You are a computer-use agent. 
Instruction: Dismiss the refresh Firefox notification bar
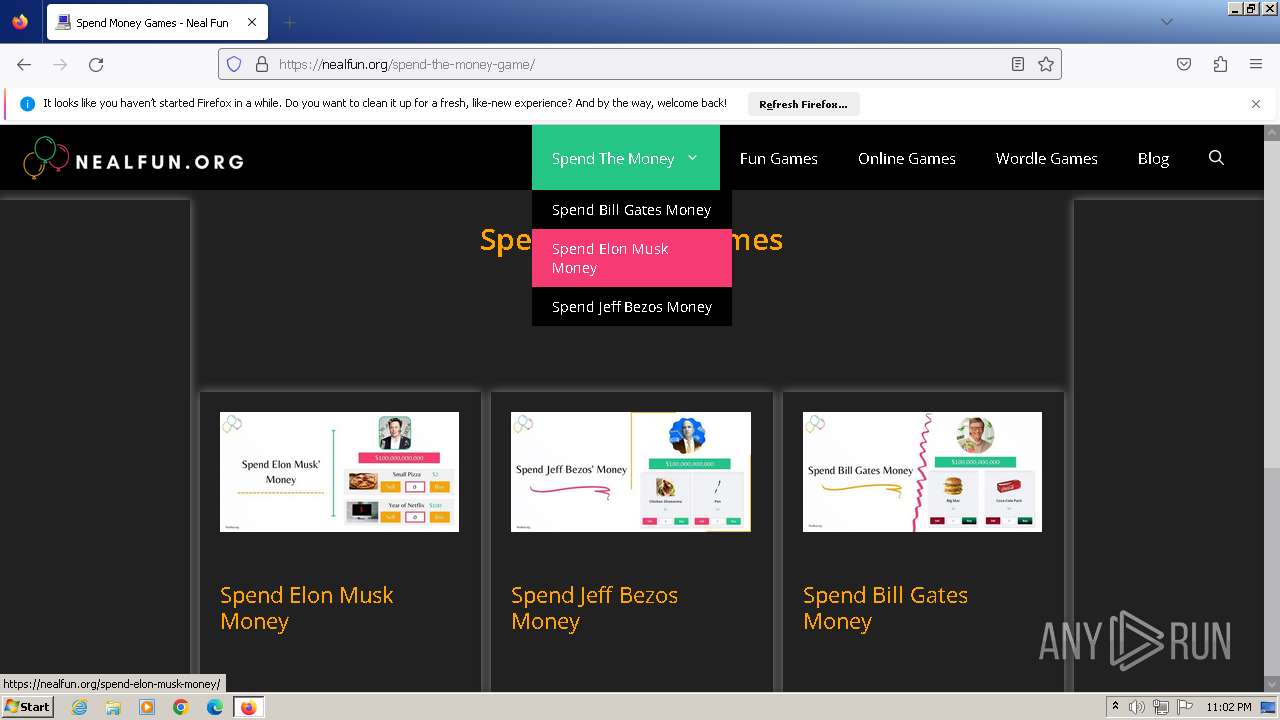tap(1256, 104)
